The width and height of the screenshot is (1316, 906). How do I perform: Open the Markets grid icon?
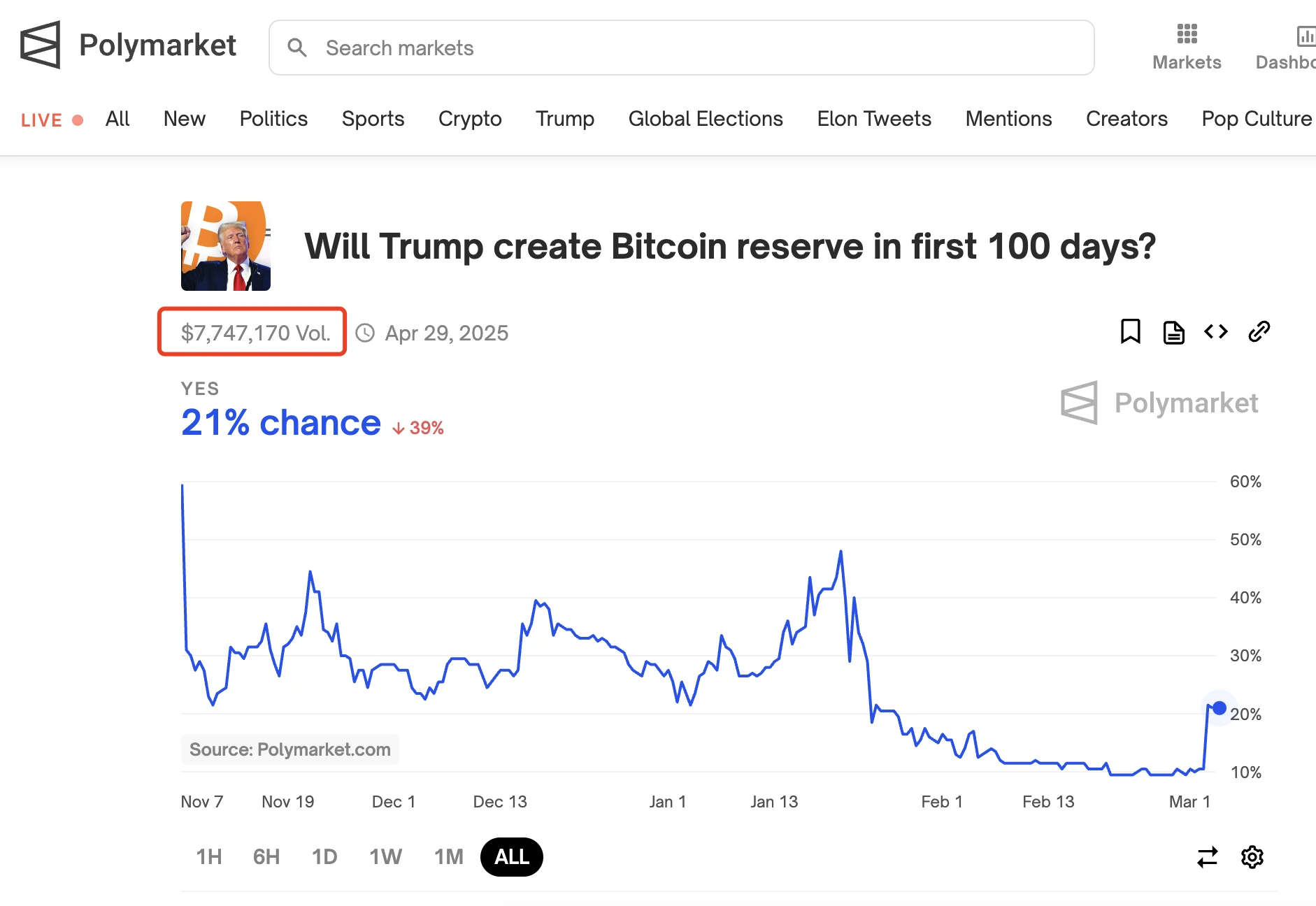1187,34
